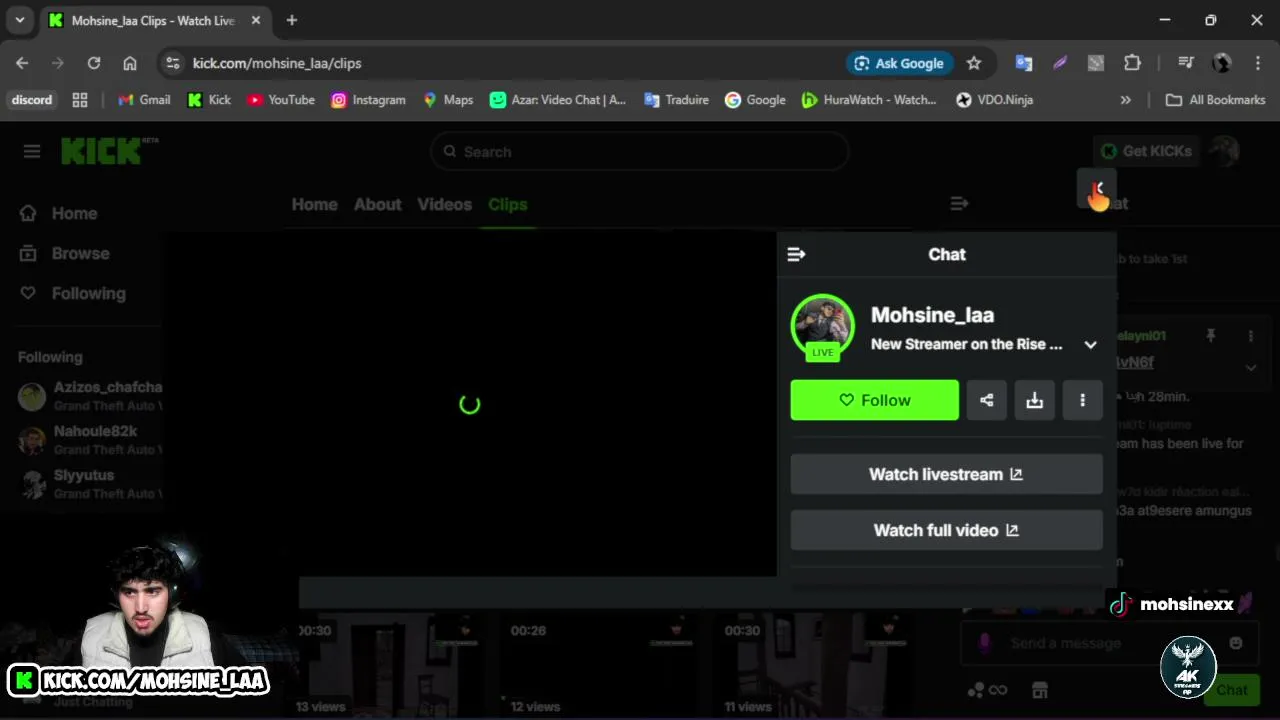The width and height of the screenshot is (1280, 720).
Task: Open the YouTube bookmark
Action: click(281, 100)
